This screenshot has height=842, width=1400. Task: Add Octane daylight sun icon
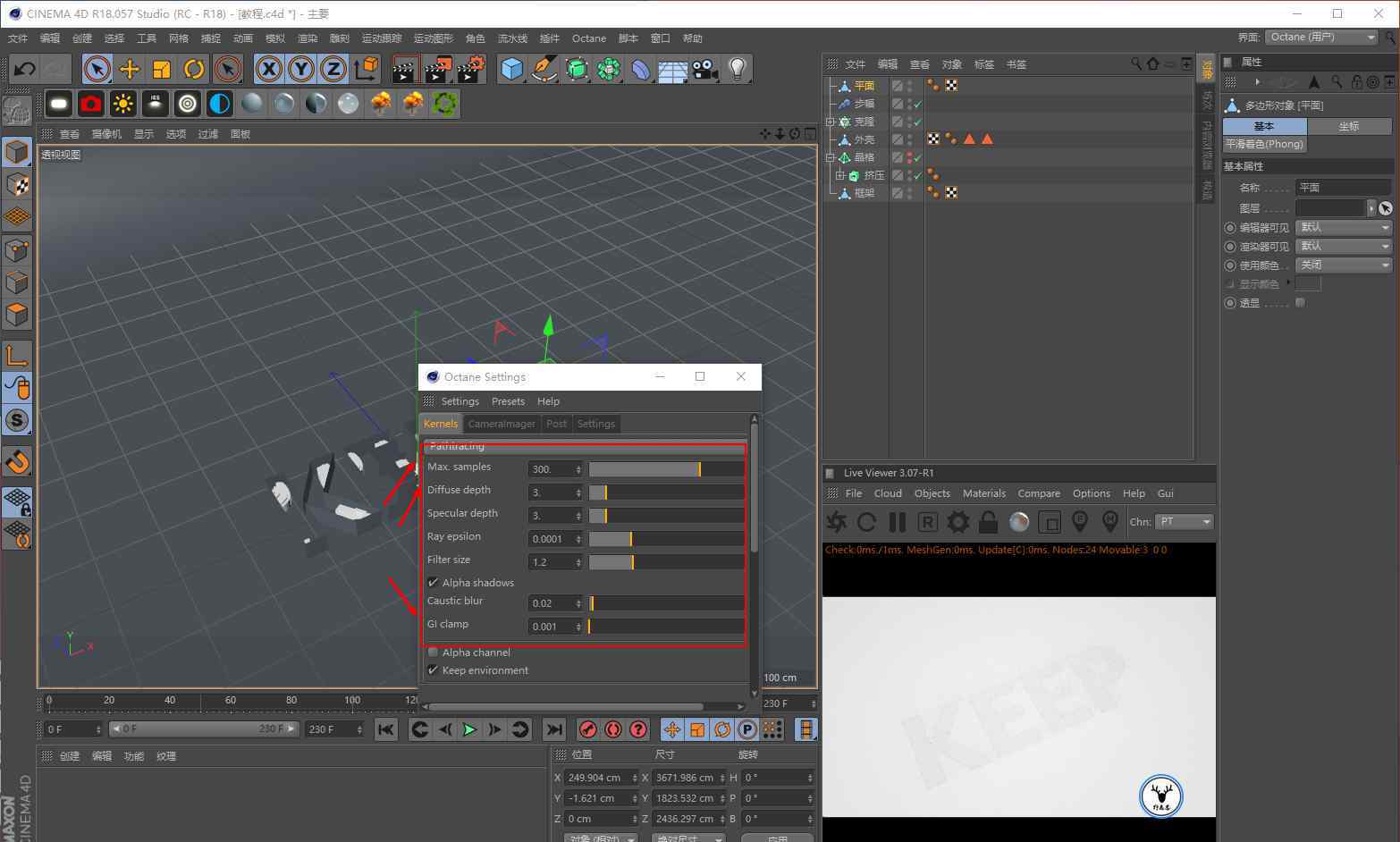123,104
